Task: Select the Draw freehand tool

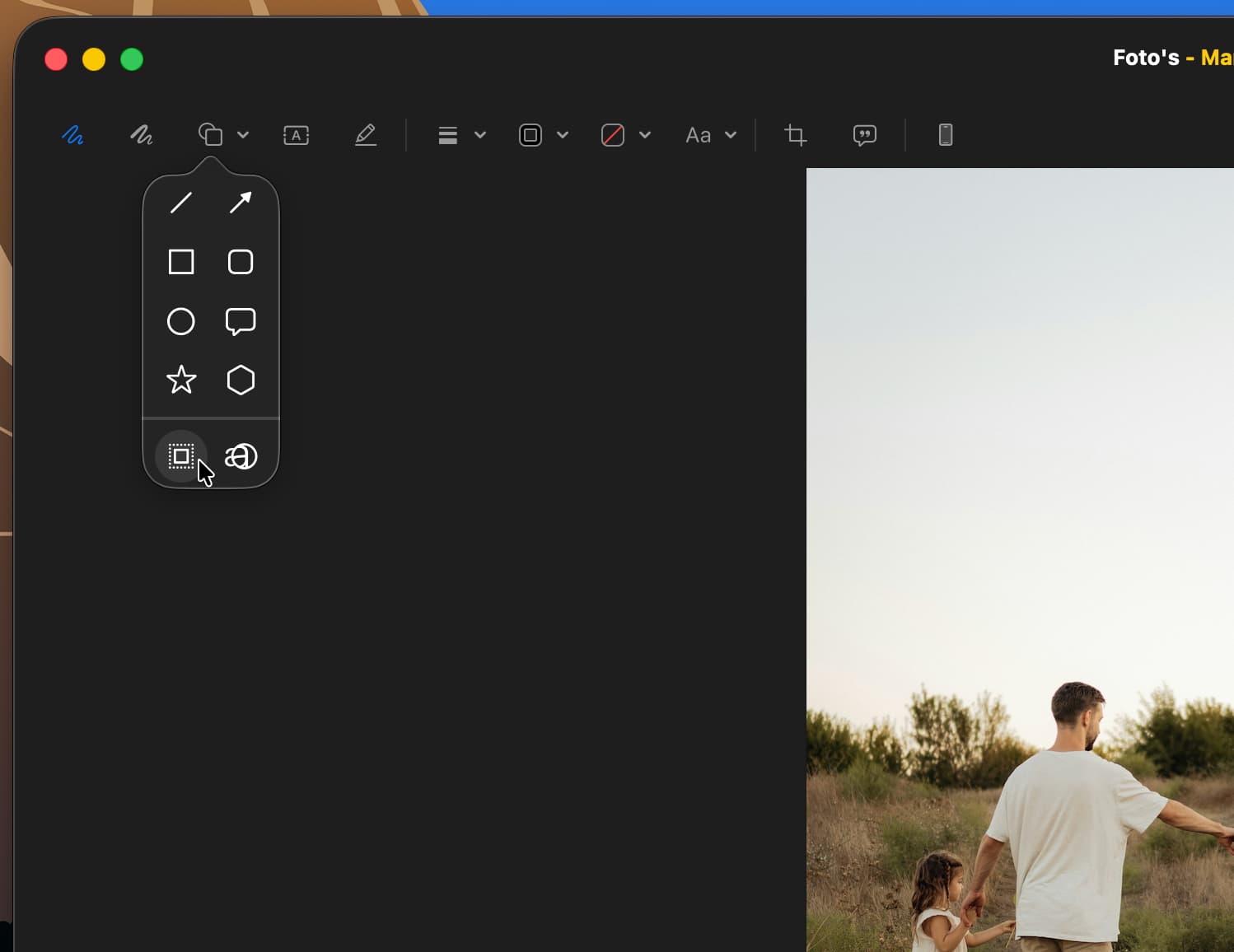Action: [142, 135]
